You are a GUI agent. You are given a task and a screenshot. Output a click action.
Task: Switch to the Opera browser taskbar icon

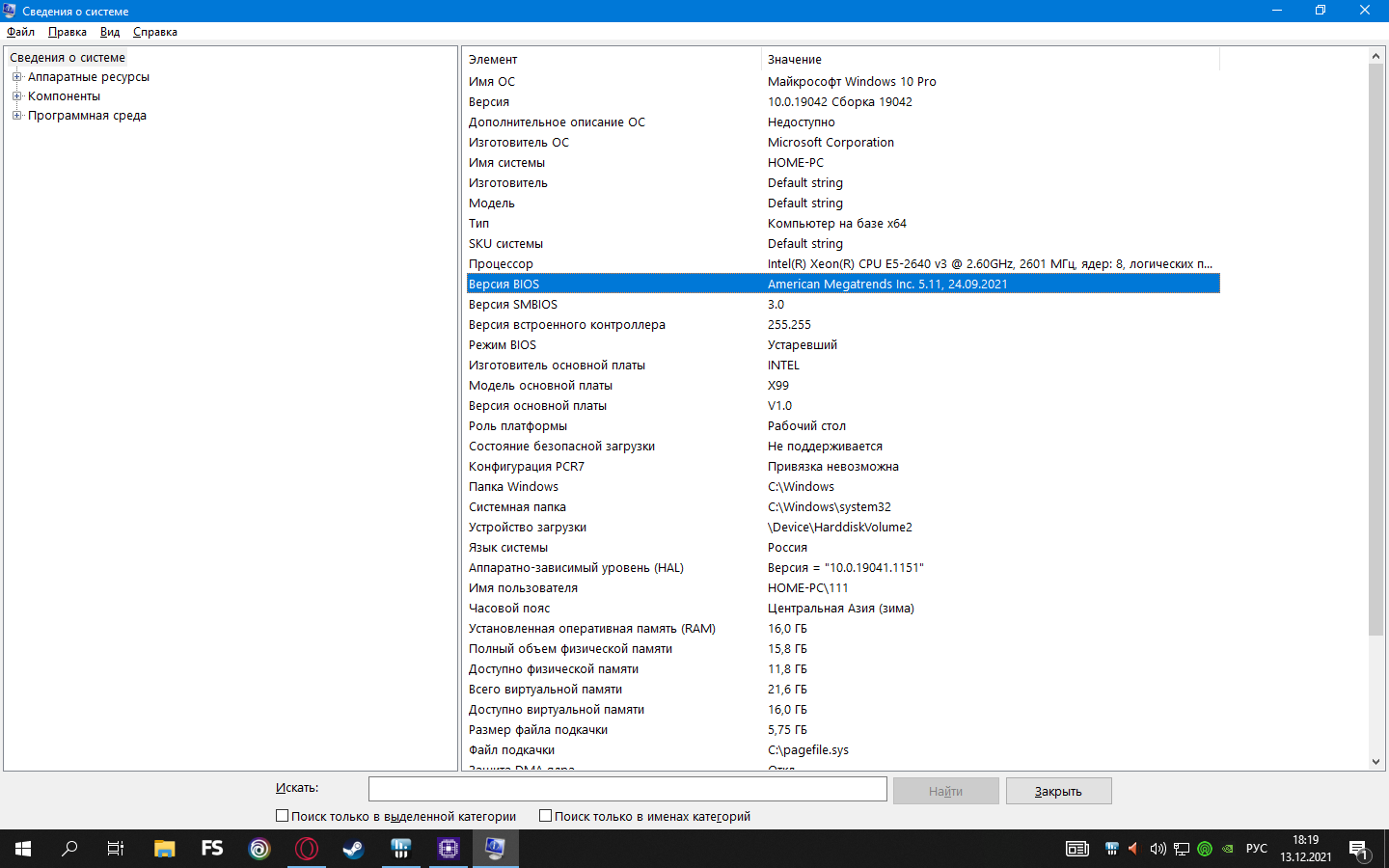pos(307,849)
